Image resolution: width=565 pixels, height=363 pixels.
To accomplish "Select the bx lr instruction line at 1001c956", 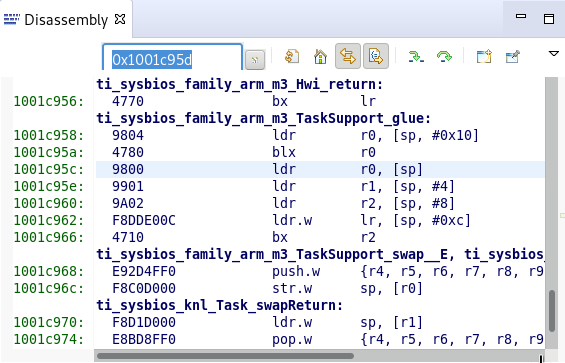I will tap(320, 101).
